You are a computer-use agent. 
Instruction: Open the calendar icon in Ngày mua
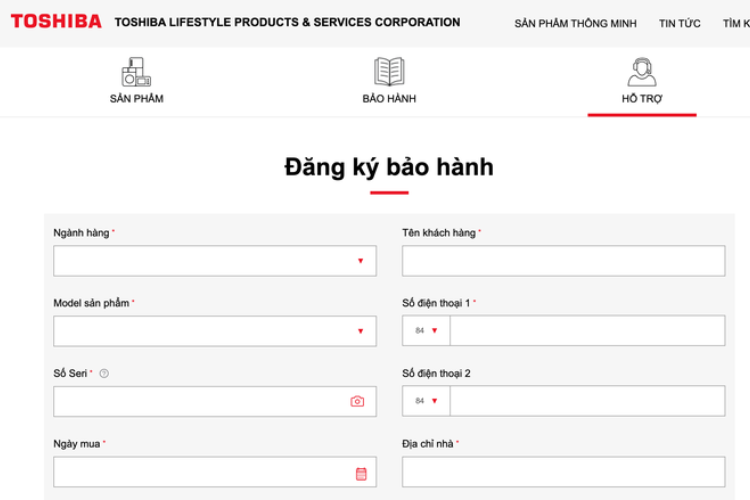361,474
